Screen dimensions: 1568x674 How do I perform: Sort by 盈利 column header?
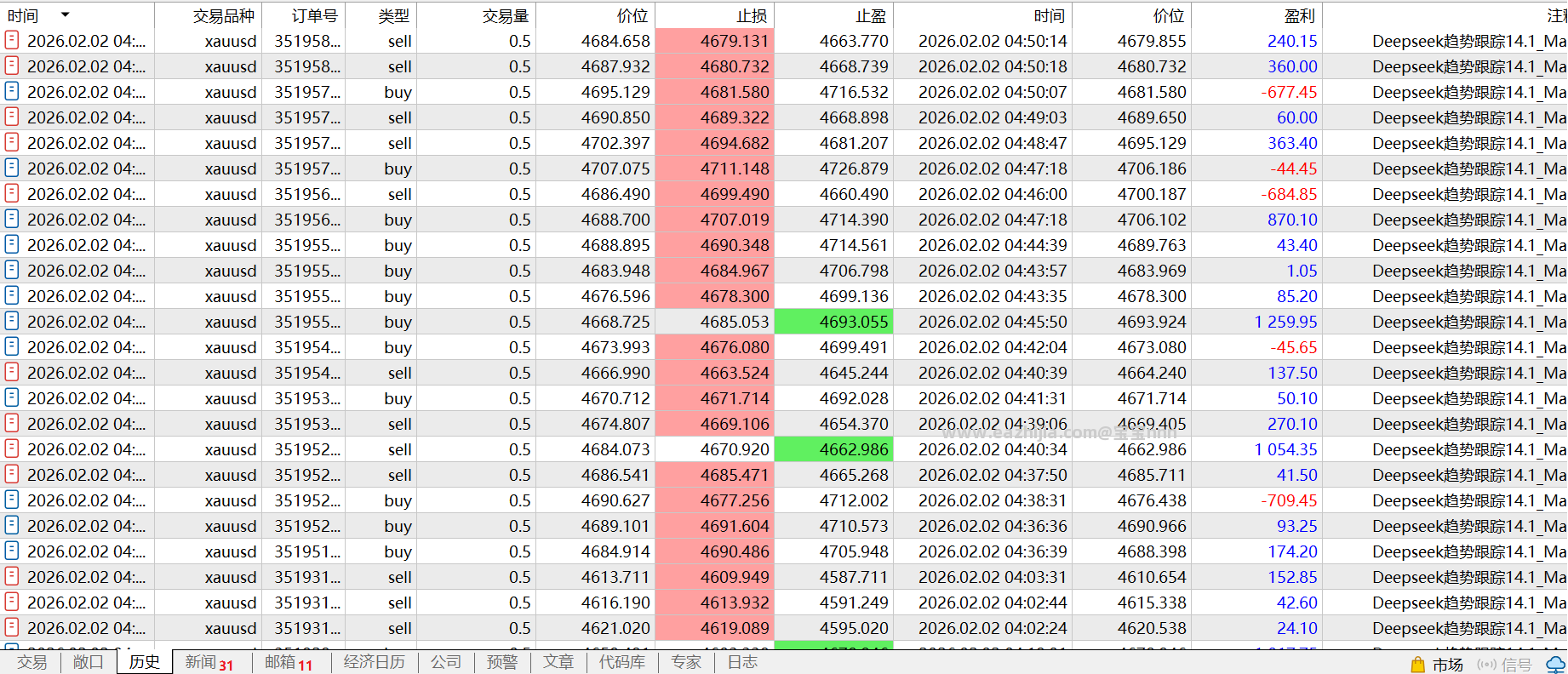[1299, 15]
